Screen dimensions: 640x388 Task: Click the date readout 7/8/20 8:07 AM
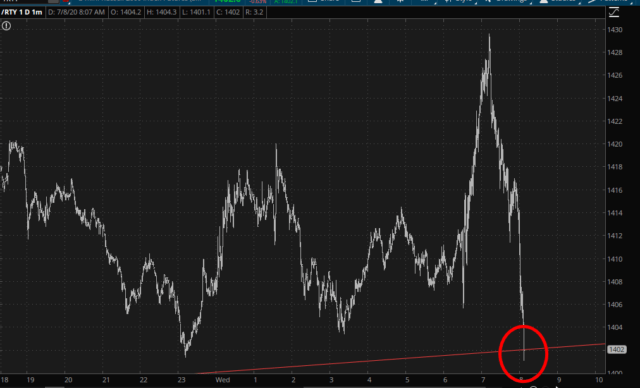pos(76,12)
